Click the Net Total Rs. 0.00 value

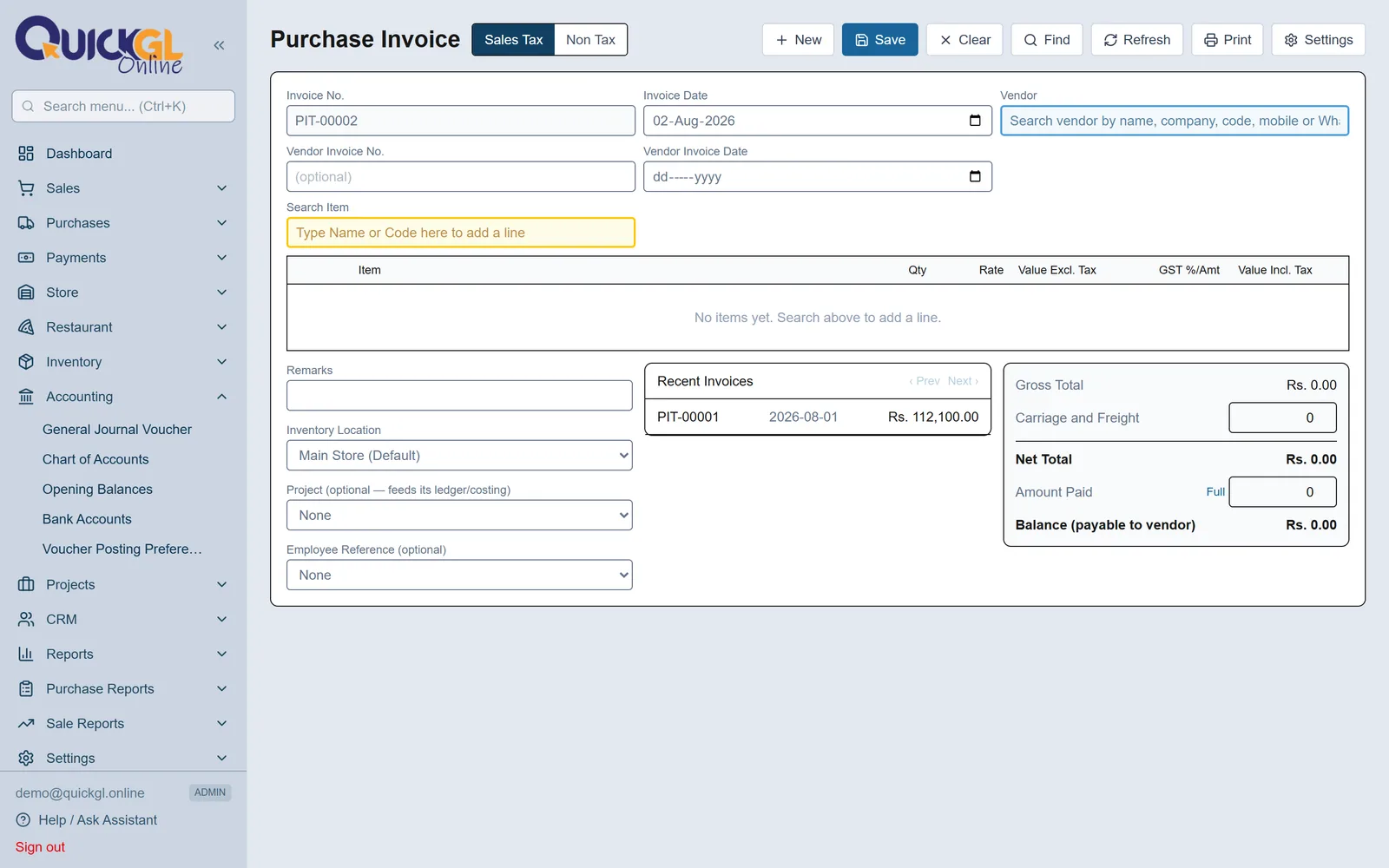(1311, 459)
